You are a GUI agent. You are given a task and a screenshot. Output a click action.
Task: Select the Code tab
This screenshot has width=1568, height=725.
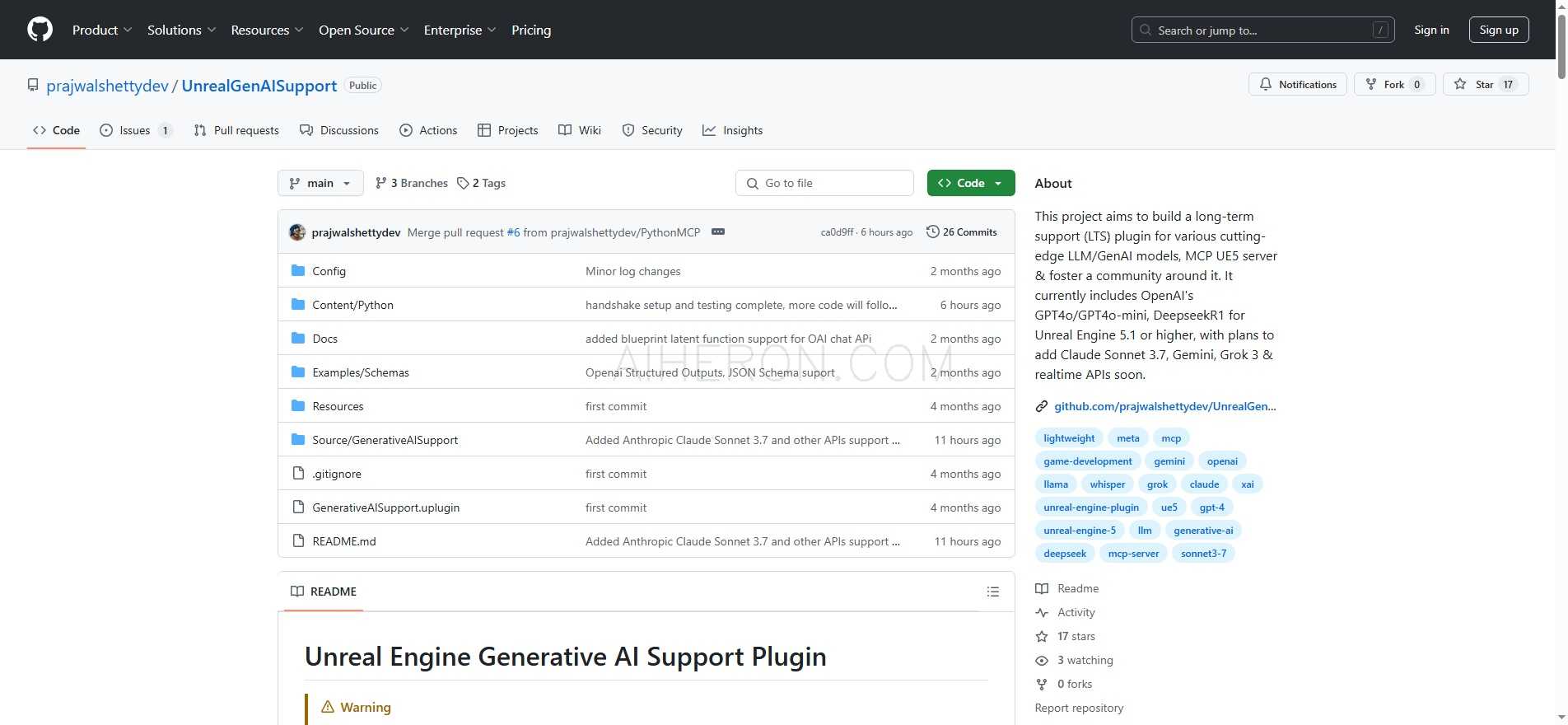[x=56, y=130]
